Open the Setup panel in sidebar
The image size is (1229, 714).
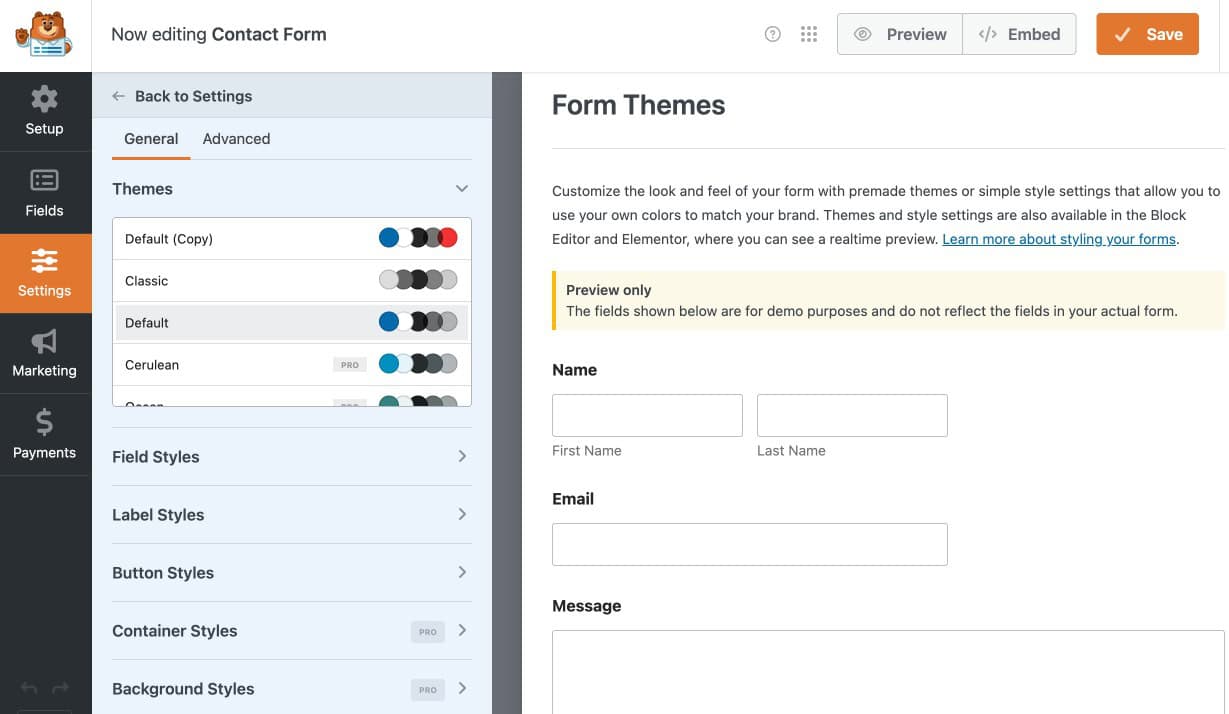click(x=44, y=111)
